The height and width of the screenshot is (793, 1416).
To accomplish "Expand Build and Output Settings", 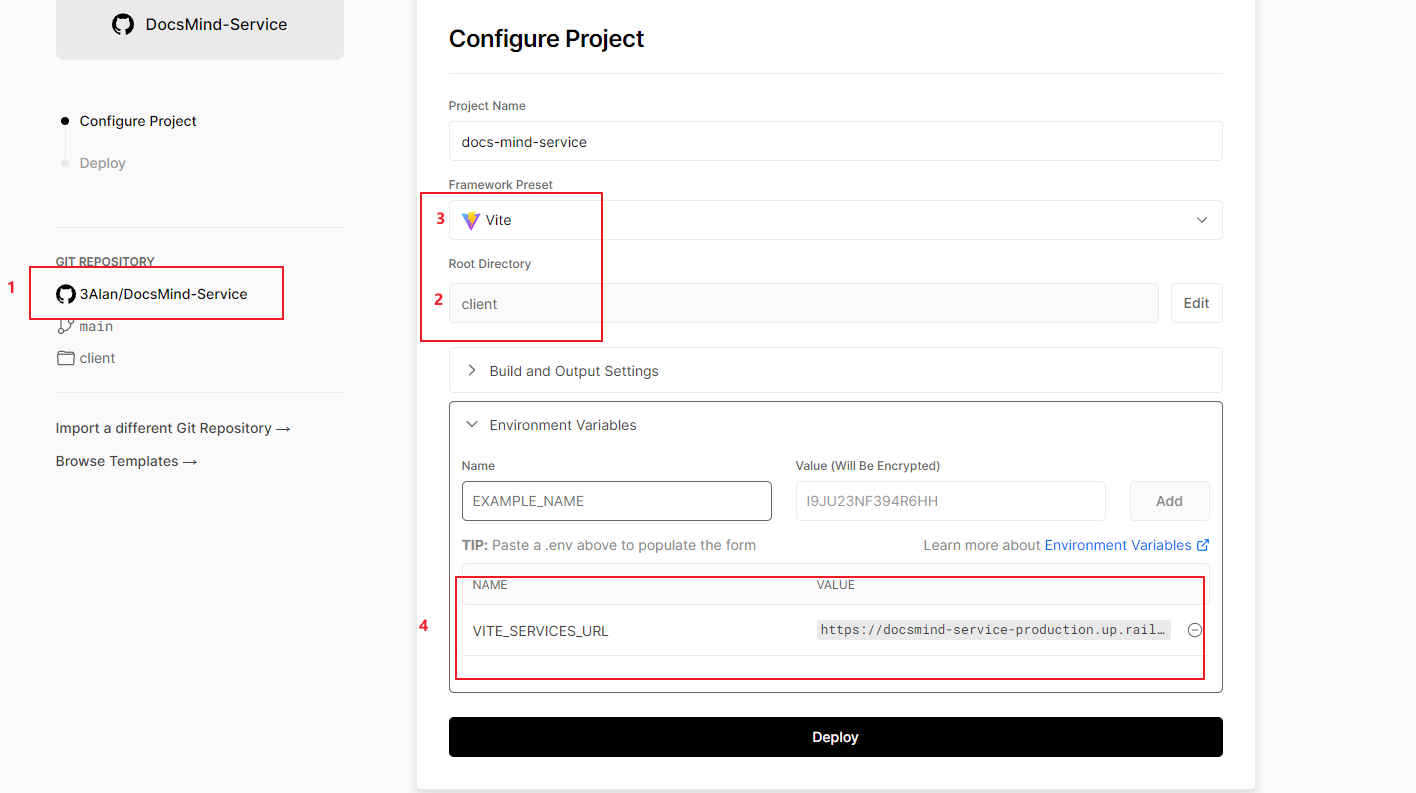I will point(835,370).
